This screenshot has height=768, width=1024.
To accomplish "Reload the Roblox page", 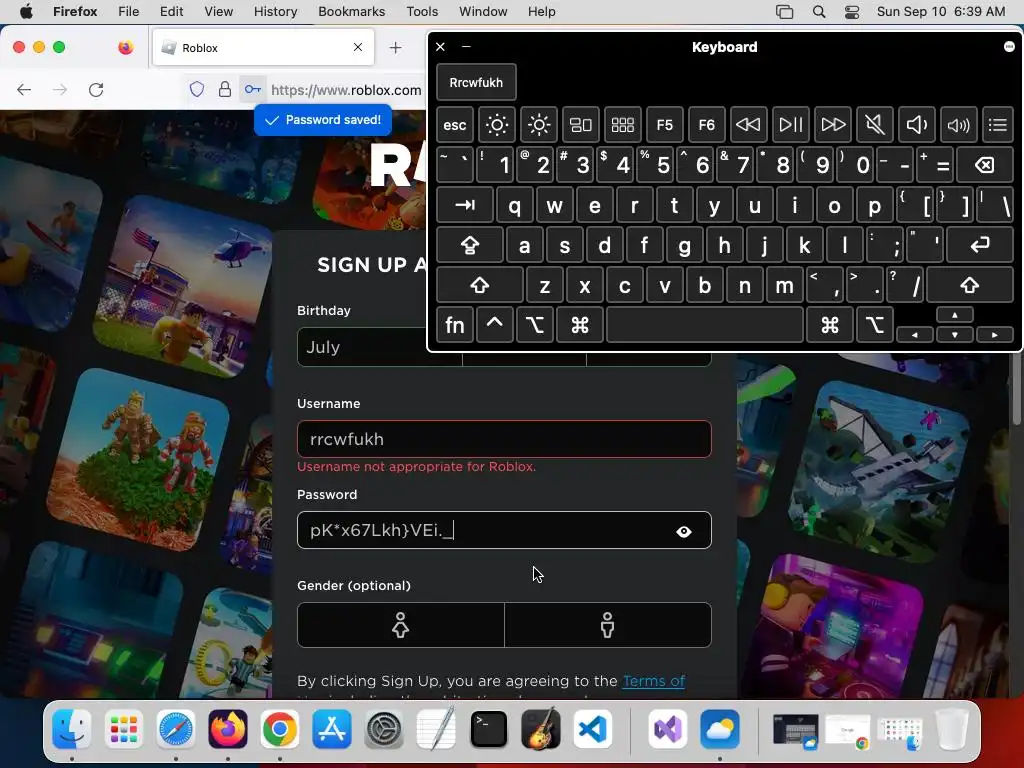I will tap(96, 89).
